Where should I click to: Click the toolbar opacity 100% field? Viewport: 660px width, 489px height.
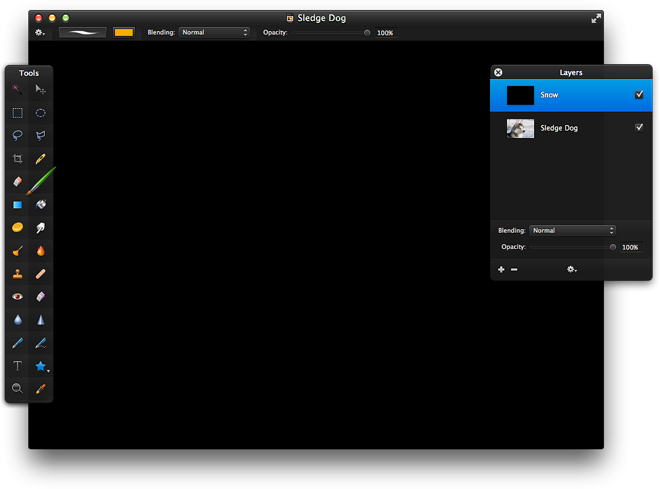386,33
